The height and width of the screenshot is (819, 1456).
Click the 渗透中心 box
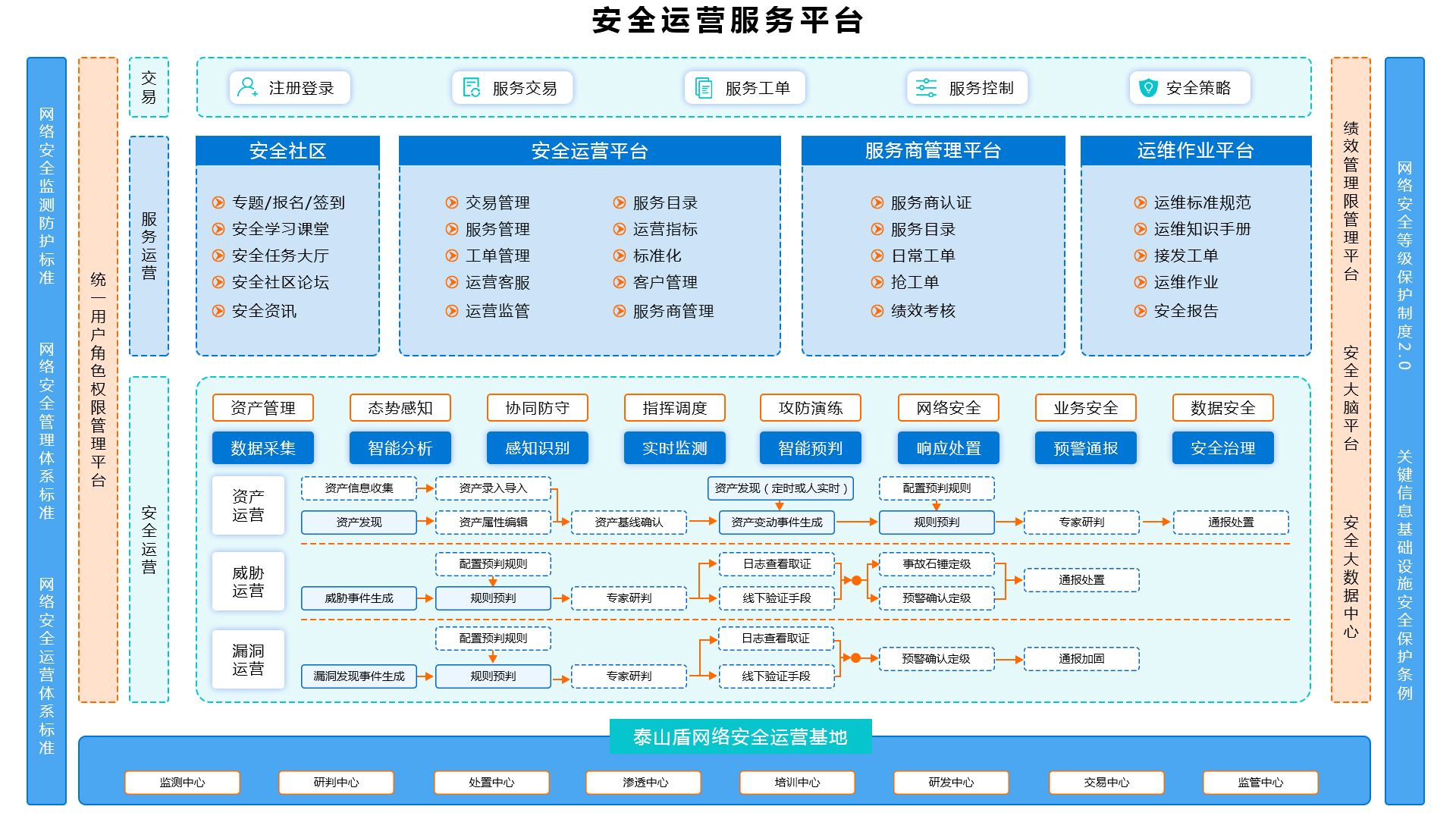pyautogui.click(x=645, y=782)
